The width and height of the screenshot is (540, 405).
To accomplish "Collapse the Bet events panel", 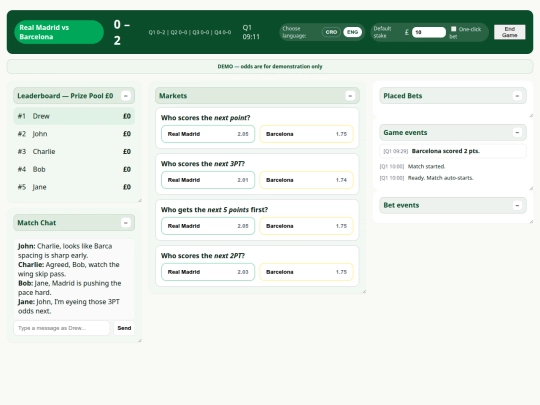I will [x=517, y=206].
